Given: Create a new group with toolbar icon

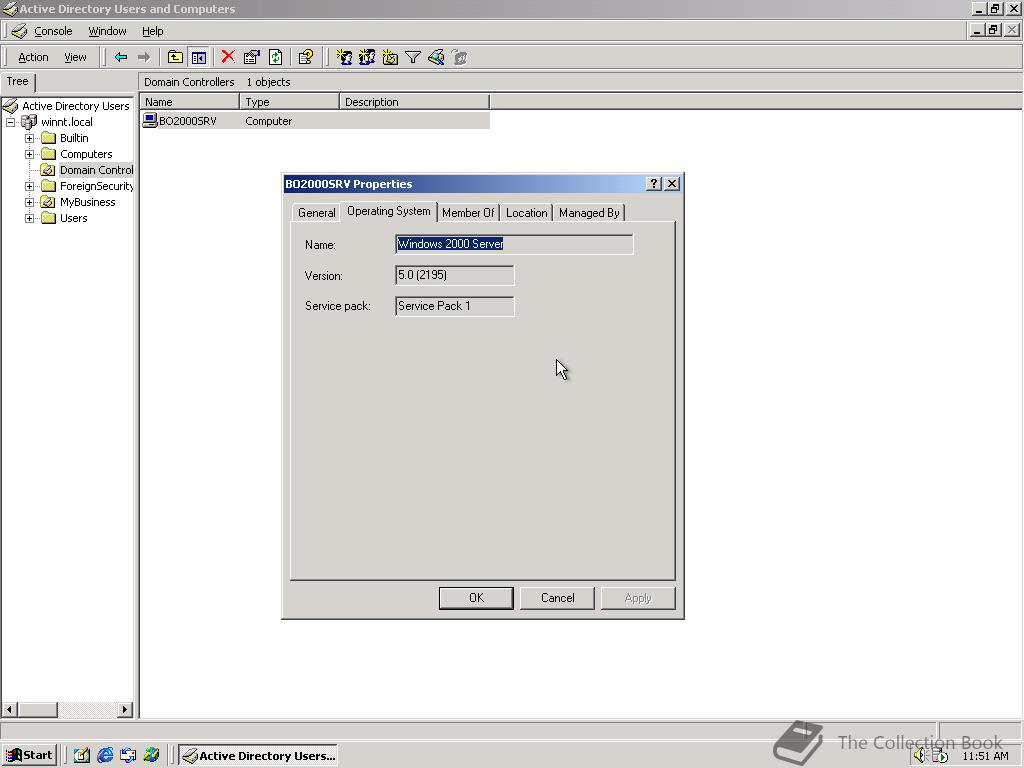Looking at the screenshot, I should pos(367,57).
